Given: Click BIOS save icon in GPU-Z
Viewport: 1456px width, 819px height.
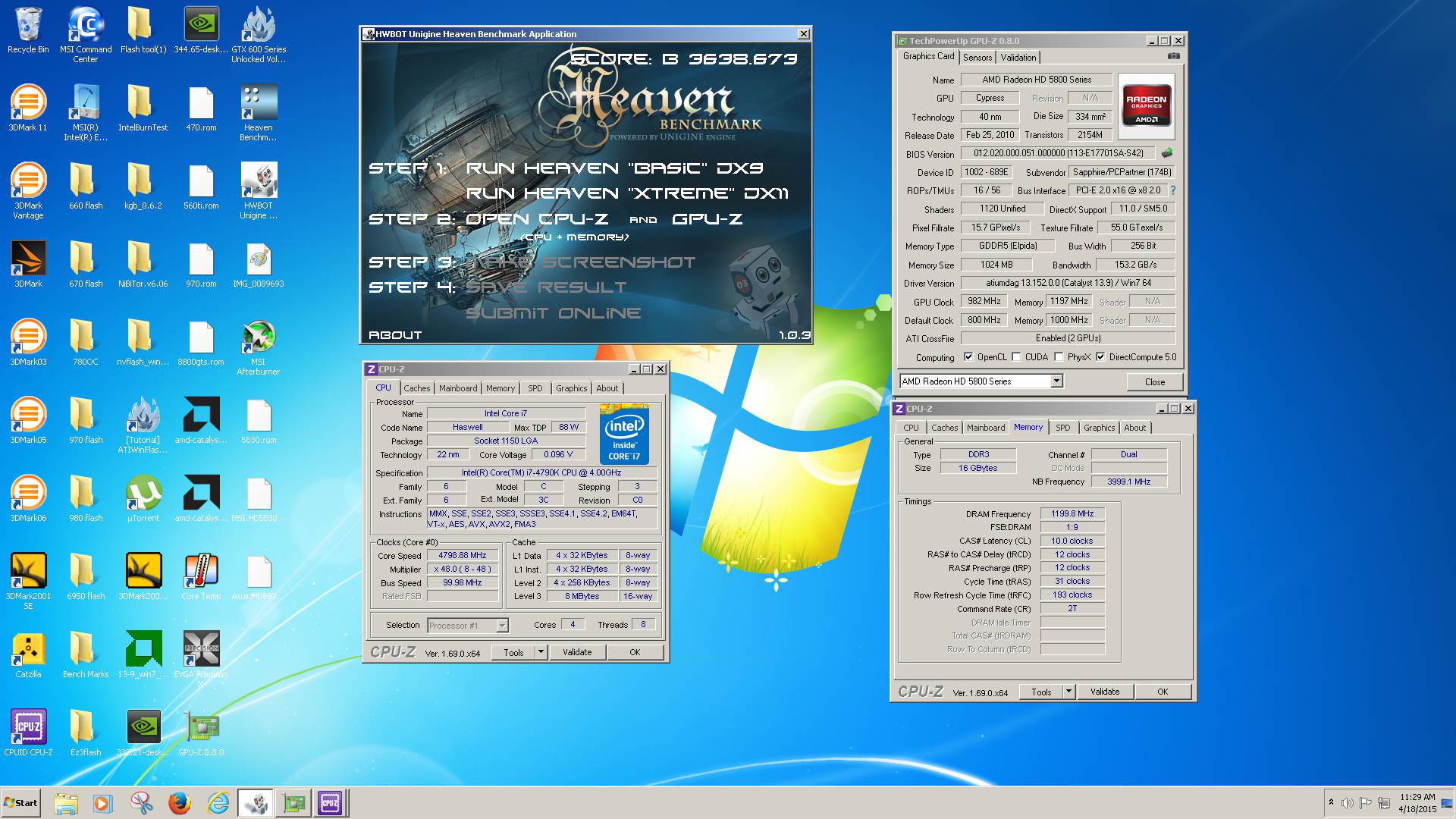Looking at the screenshot, I should [1167, 153].
